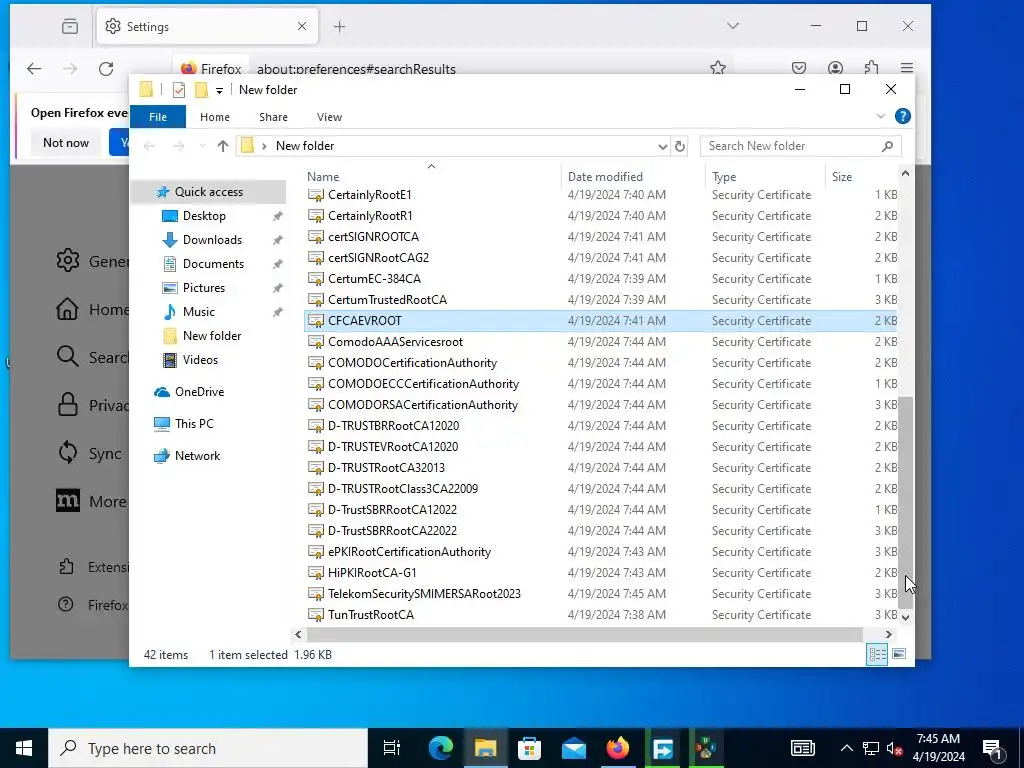Open Firefox Extensions puzzle icon
The height and width of the screenshot is (768, 1024).
[x=871, y=68]
